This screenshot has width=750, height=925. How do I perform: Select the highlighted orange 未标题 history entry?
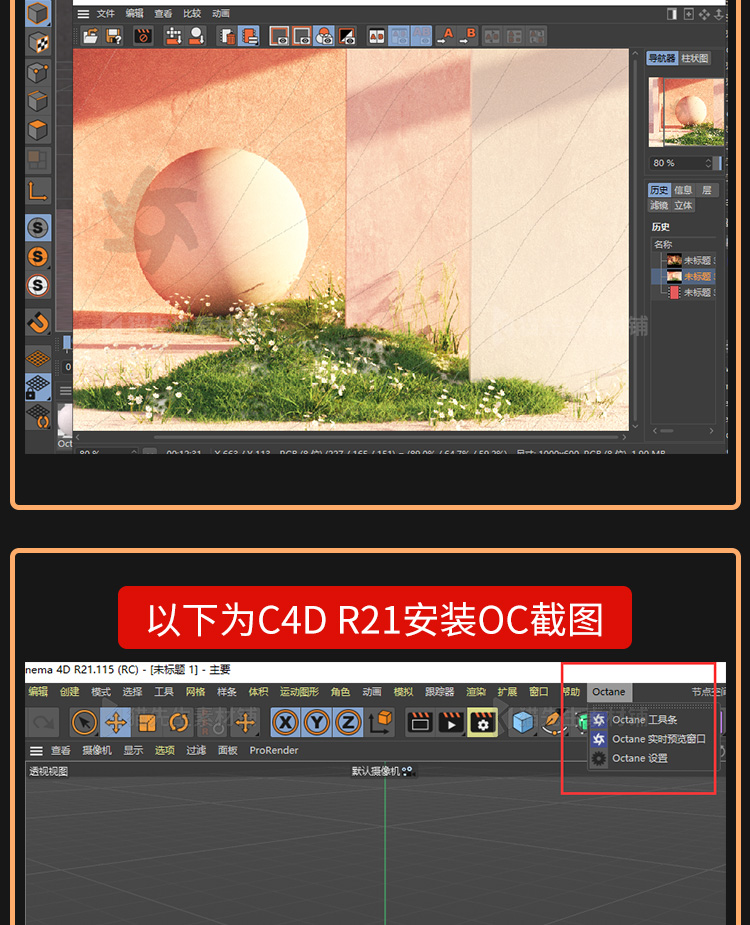pos(685,276)
